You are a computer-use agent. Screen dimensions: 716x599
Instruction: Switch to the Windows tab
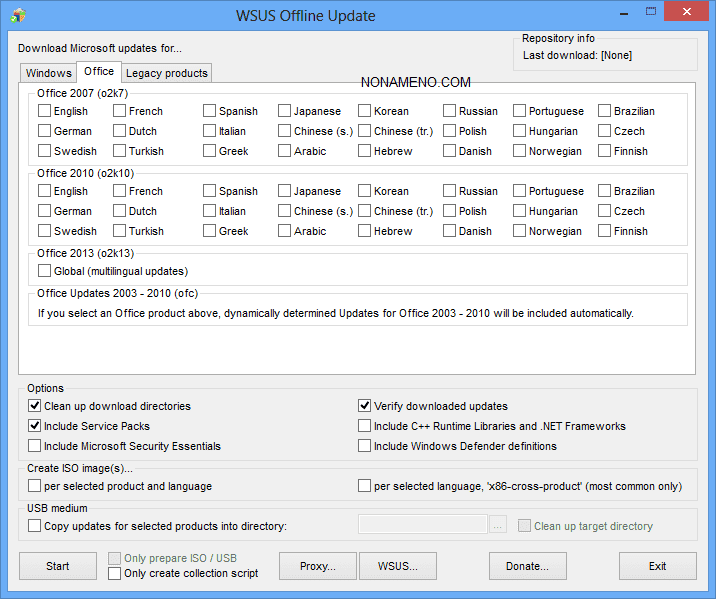(x=48, y=73)
